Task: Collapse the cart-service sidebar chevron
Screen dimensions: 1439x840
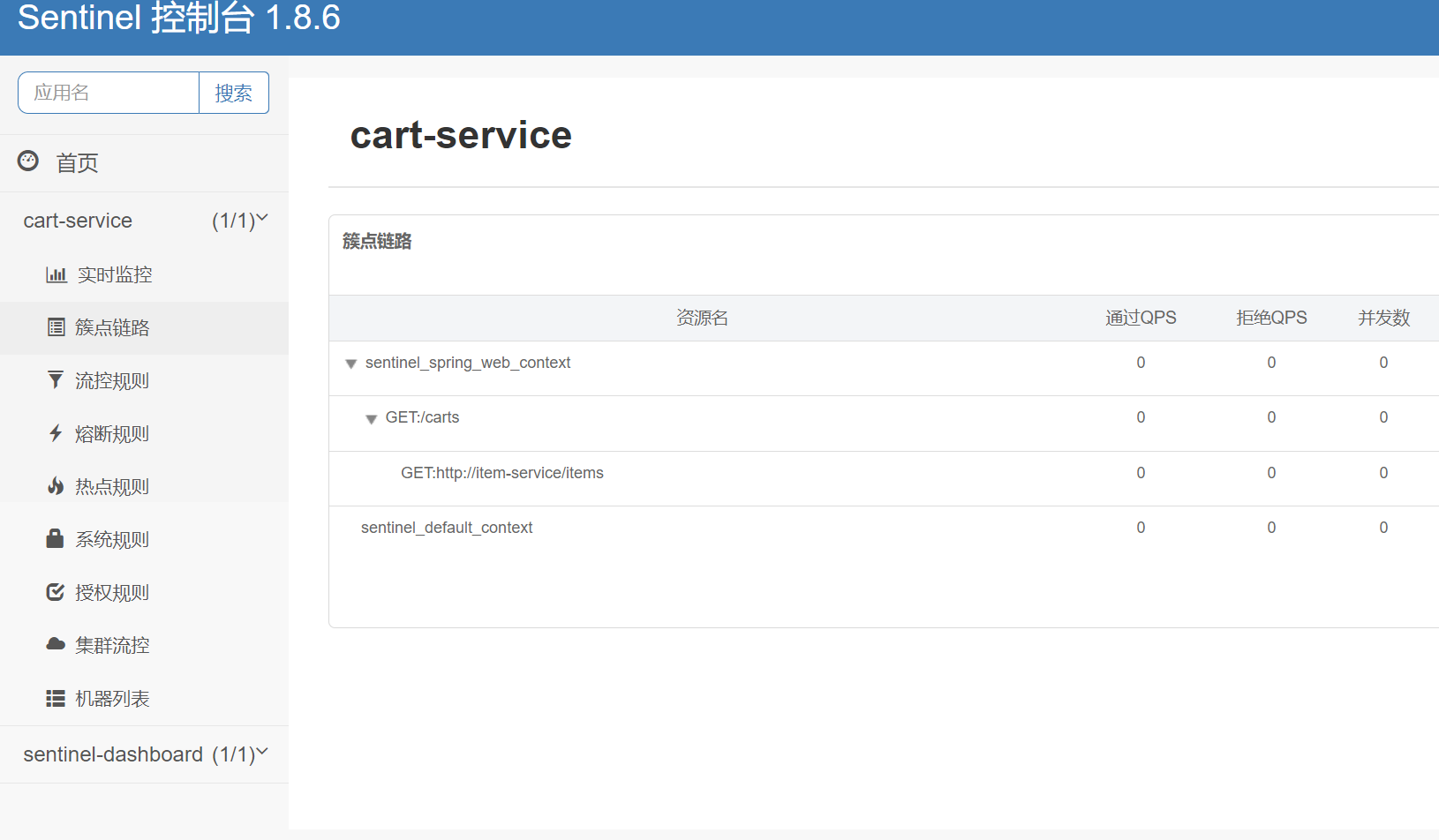Action: coord(262,218)
